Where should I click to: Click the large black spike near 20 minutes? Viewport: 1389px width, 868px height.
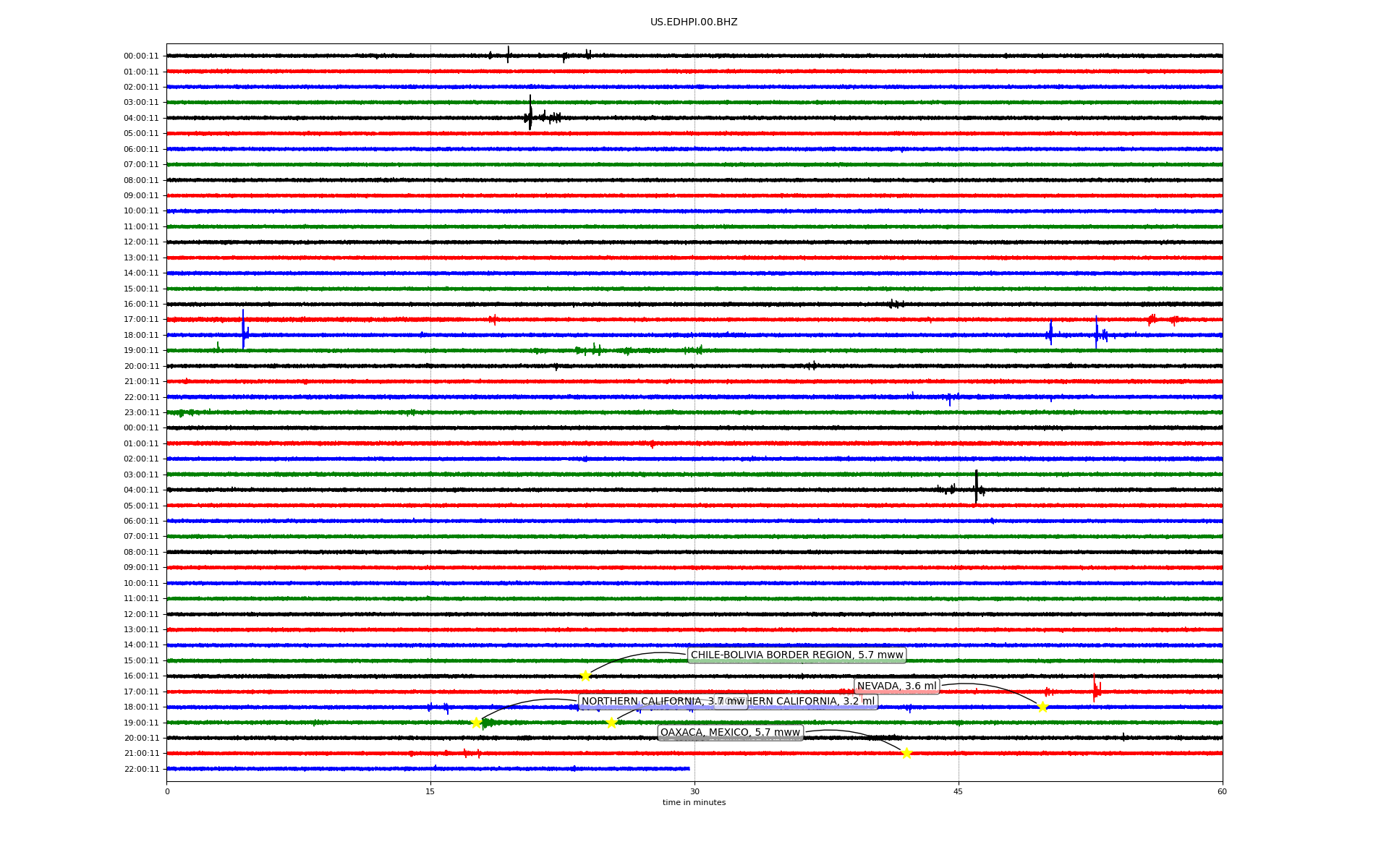530,112
